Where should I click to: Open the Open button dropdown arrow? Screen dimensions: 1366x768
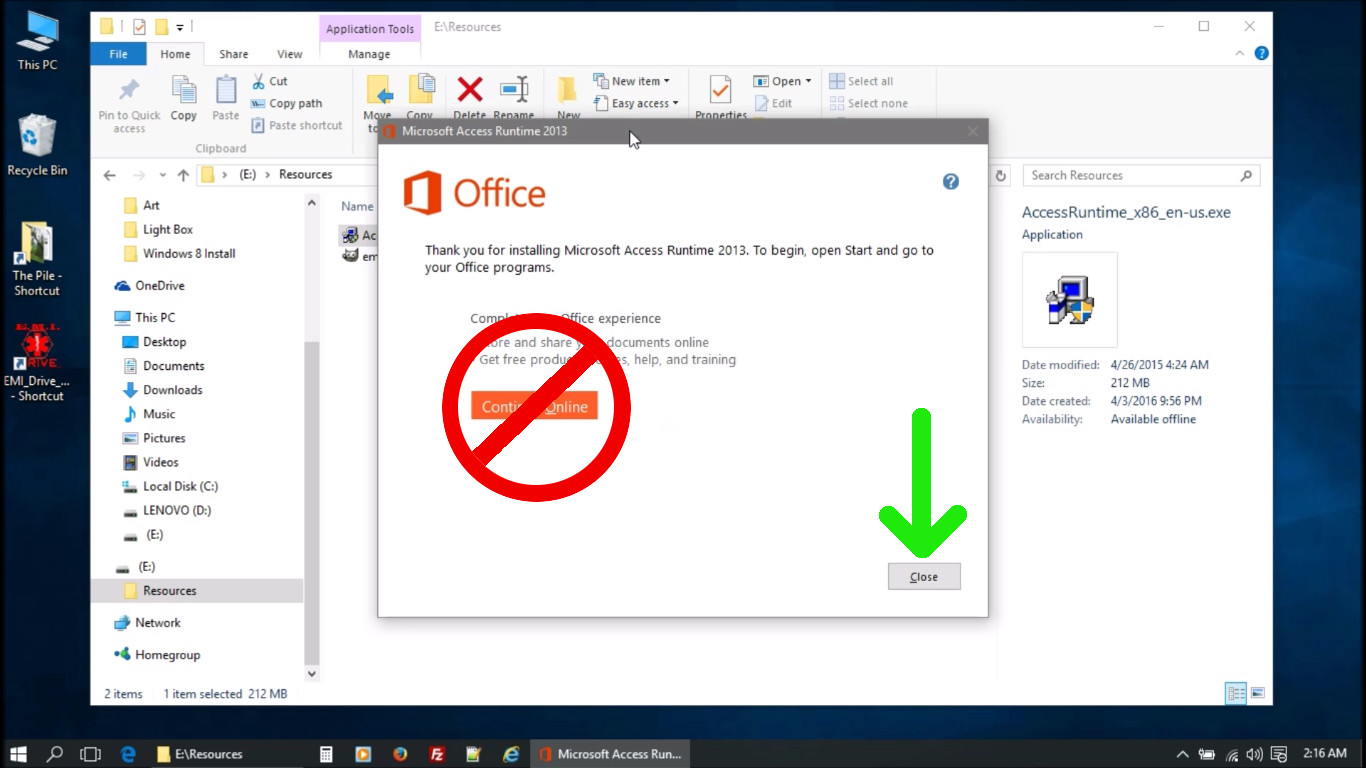point(808,81)
